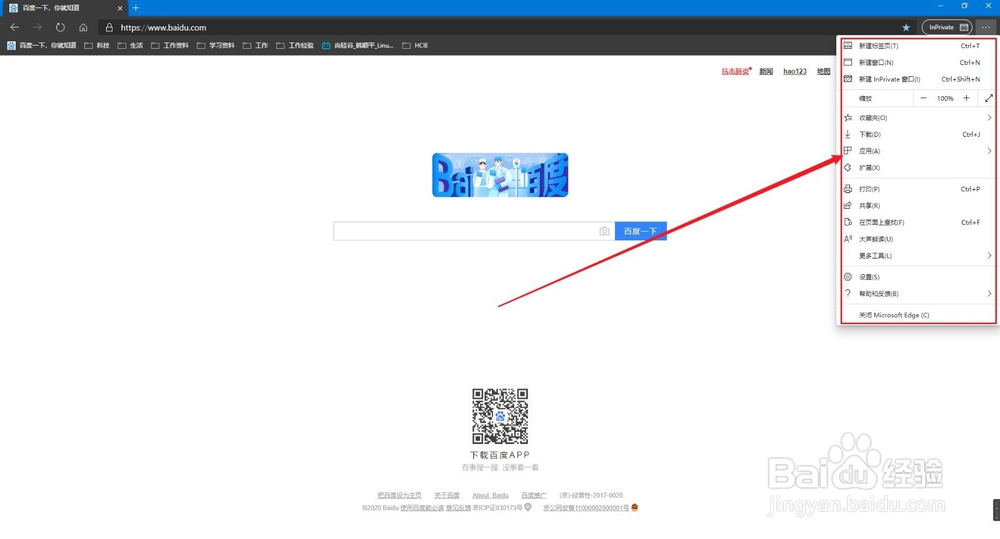View site info via the lock icon
This screenshot has height=539, width=1000.
(109, 27)
